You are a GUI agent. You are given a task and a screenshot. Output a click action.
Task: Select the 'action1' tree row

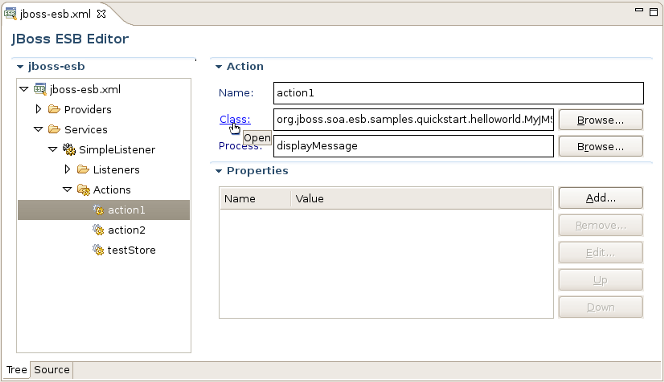pos(104,210)
